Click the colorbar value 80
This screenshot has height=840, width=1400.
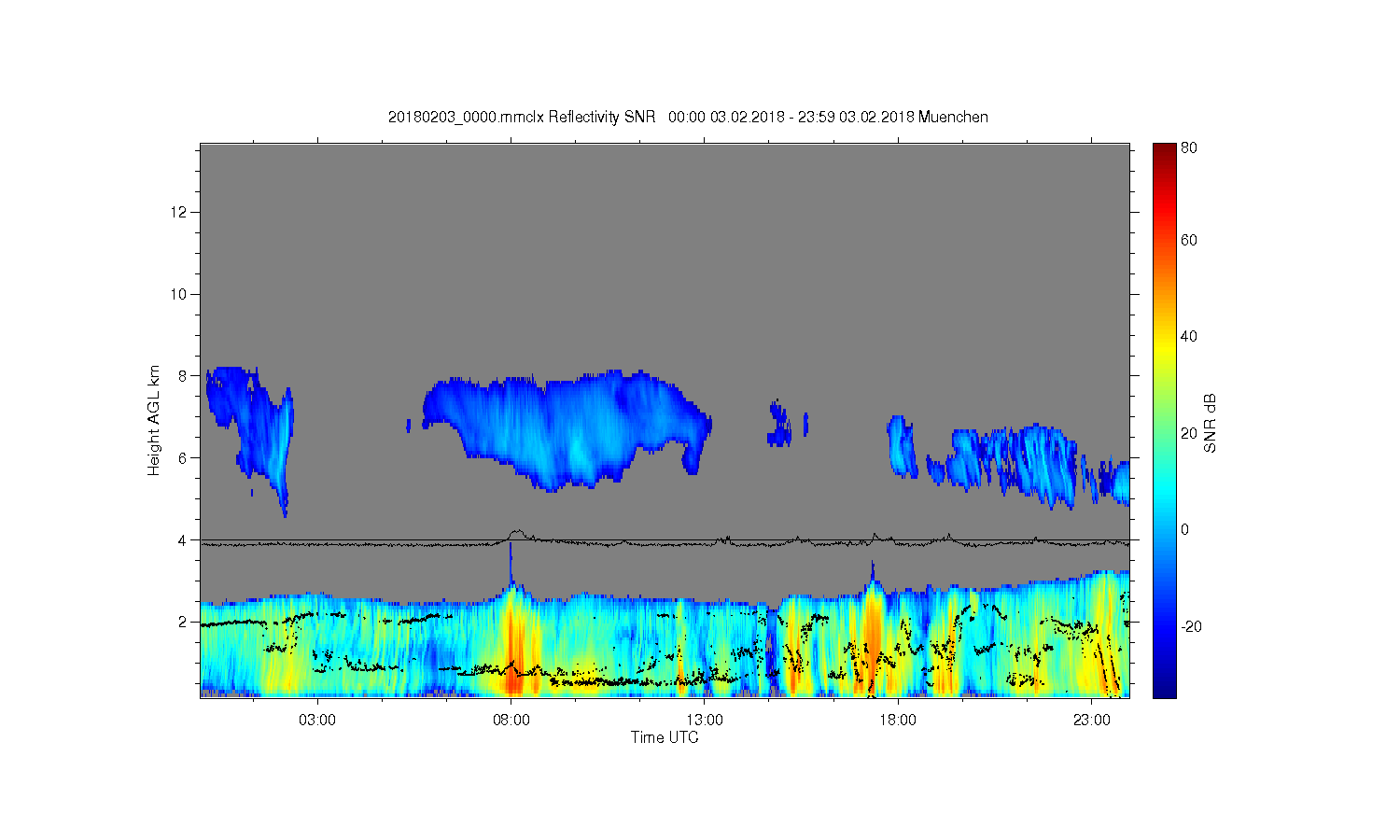coord(1189,147)
